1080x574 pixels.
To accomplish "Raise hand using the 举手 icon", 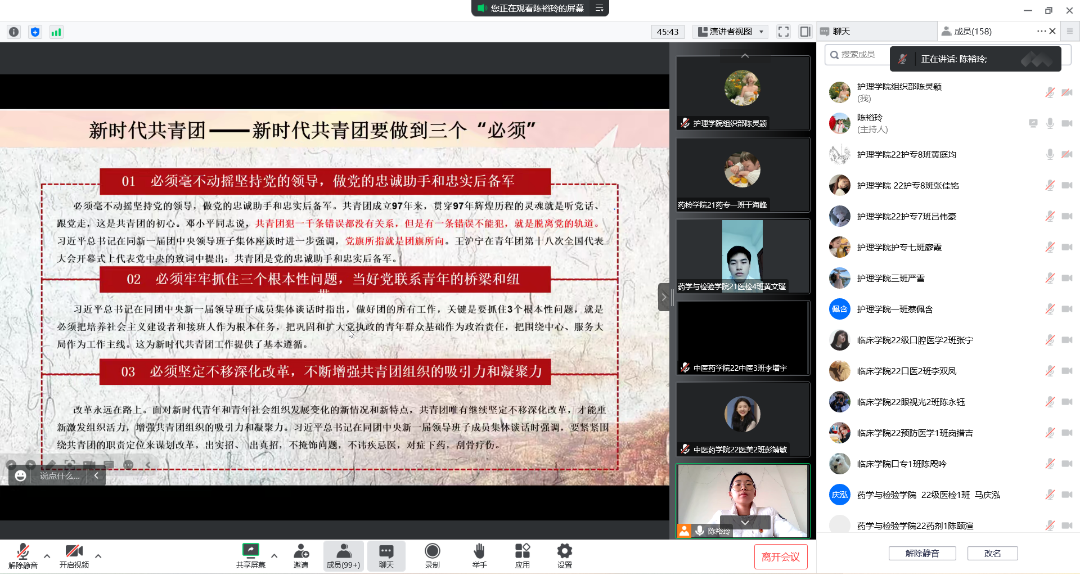I will [x=479, y=551].
